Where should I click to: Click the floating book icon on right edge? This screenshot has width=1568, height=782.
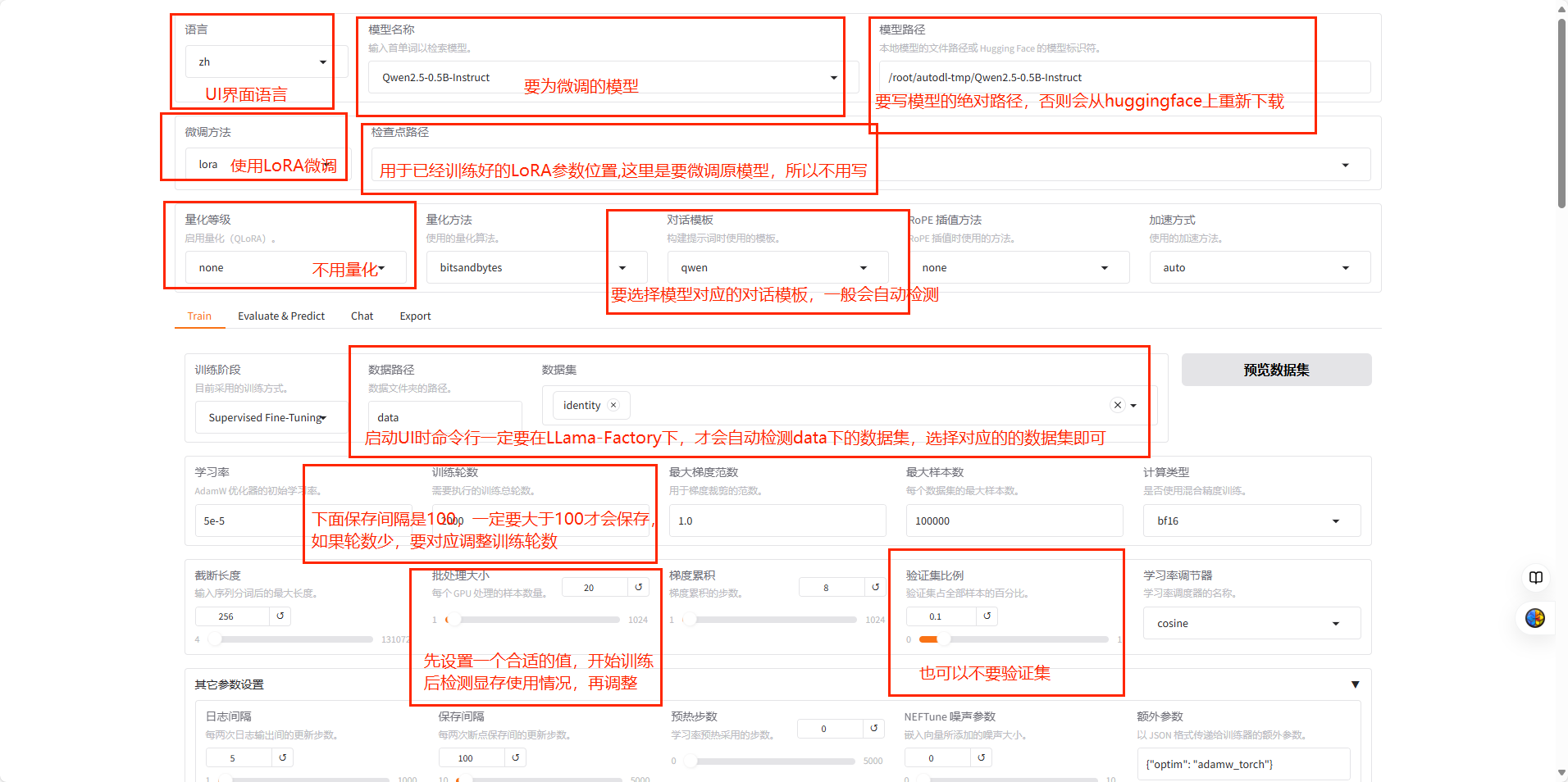point(1535,578)
